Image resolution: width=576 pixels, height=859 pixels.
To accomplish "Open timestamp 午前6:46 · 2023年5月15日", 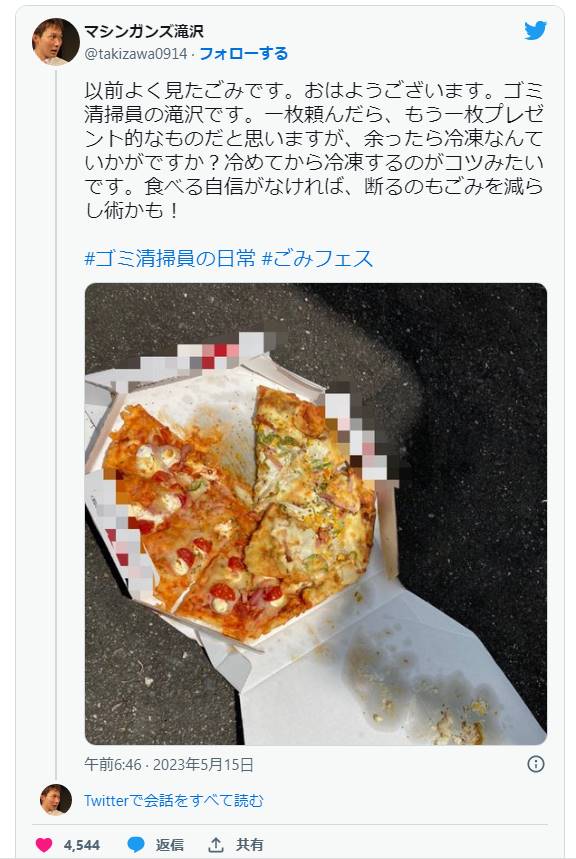I will [169, 764].
